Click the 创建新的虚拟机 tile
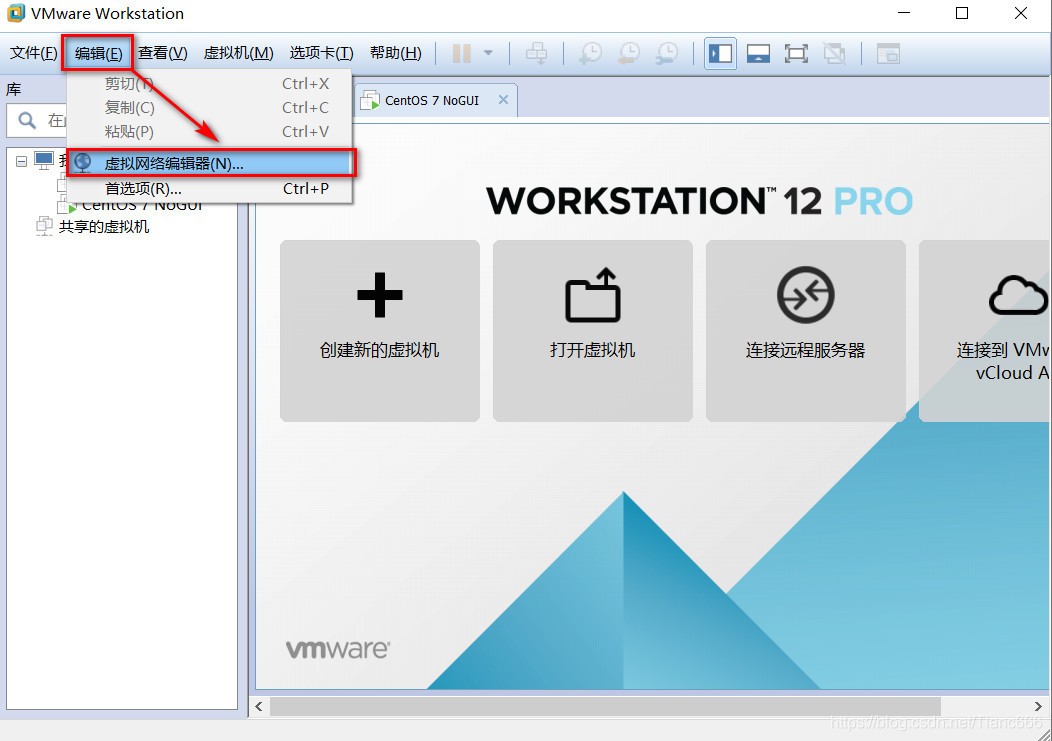This screenshot has width=1052, height=741. click(x=380, y=331)
